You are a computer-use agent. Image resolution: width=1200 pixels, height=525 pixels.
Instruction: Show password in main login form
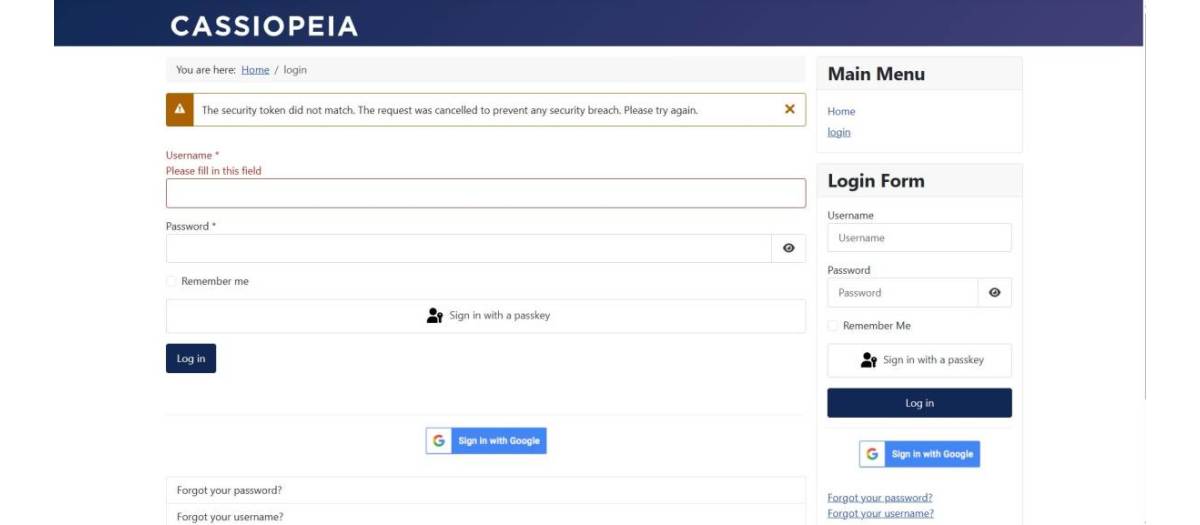coord(788,248)
